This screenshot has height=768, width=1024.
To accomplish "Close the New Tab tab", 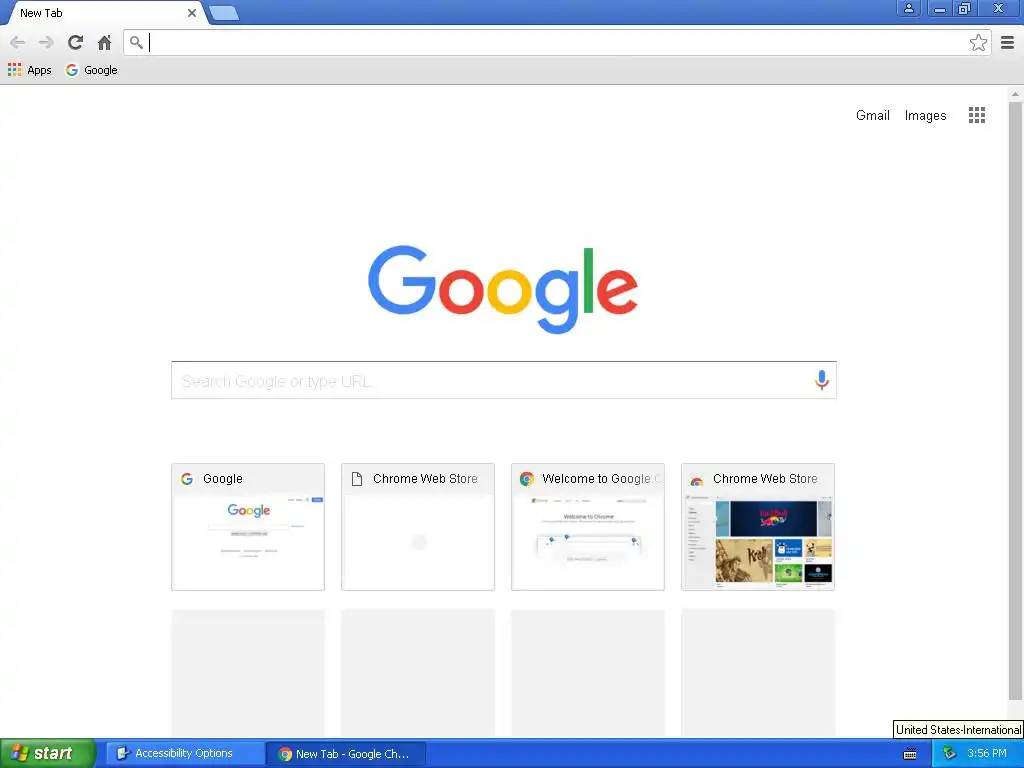I will (191, 13).
